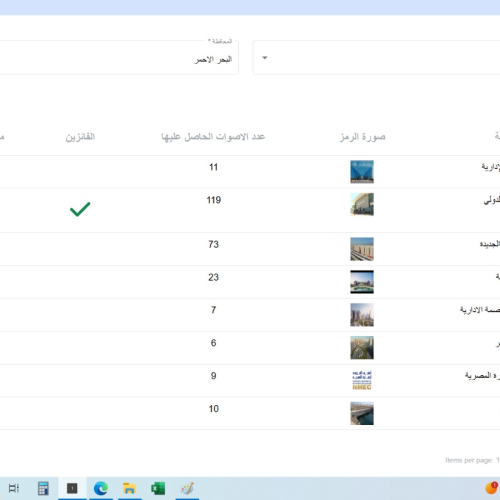Image resolution: width=500 pixels, height=500 pixels.
Task: Open symbol image in the 119 votes row
Action: (x=362, y=204)
